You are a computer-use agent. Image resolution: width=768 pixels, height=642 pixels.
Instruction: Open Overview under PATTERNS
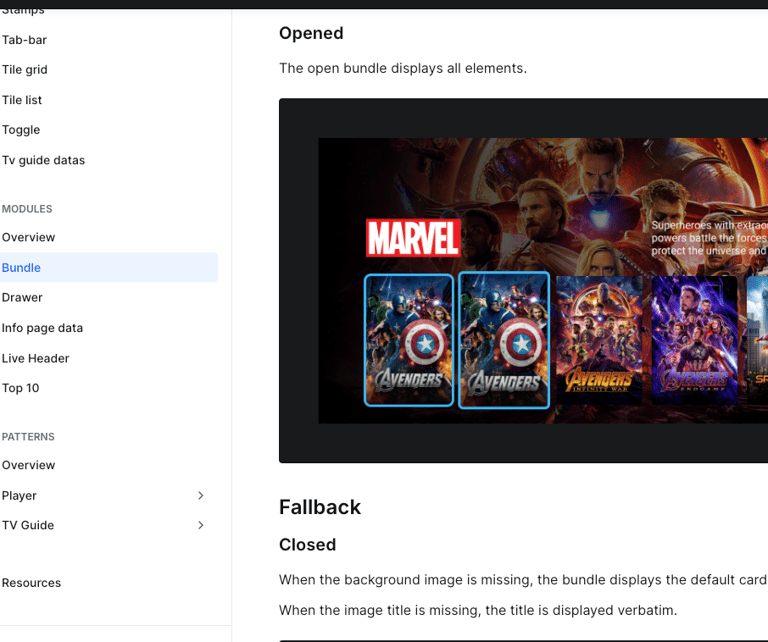28,465
